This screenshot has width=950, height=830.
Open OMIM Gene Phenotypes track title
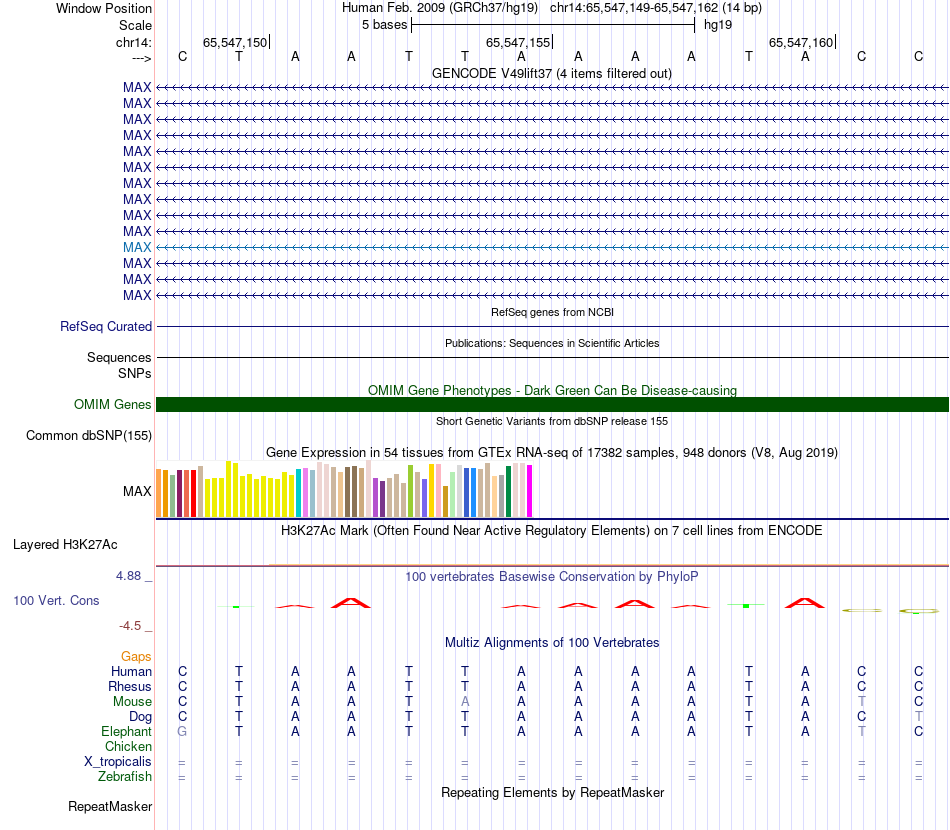552,390
